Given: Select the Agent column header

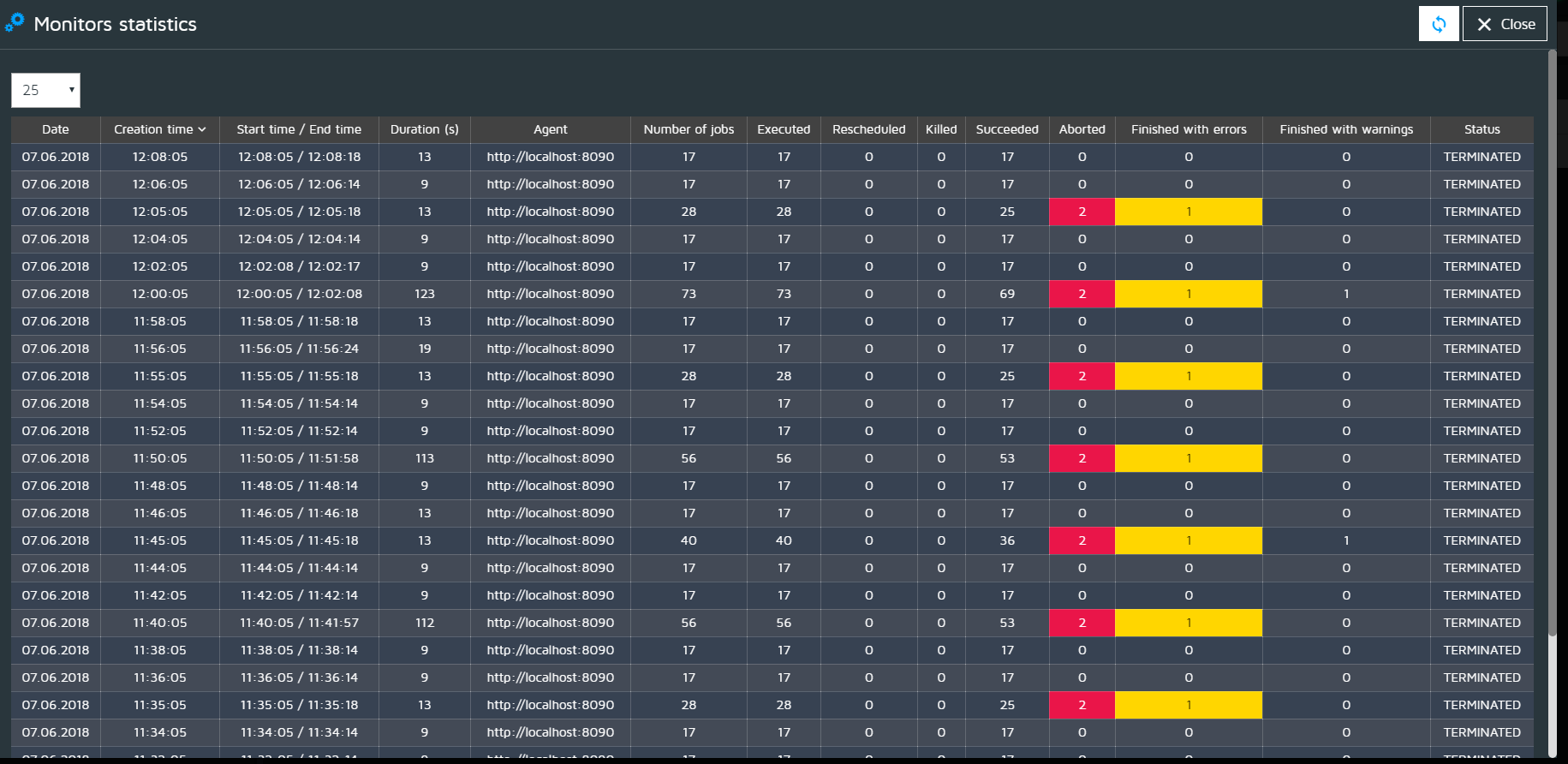Looking at the screenshot, I should click(x=550, y=129).
